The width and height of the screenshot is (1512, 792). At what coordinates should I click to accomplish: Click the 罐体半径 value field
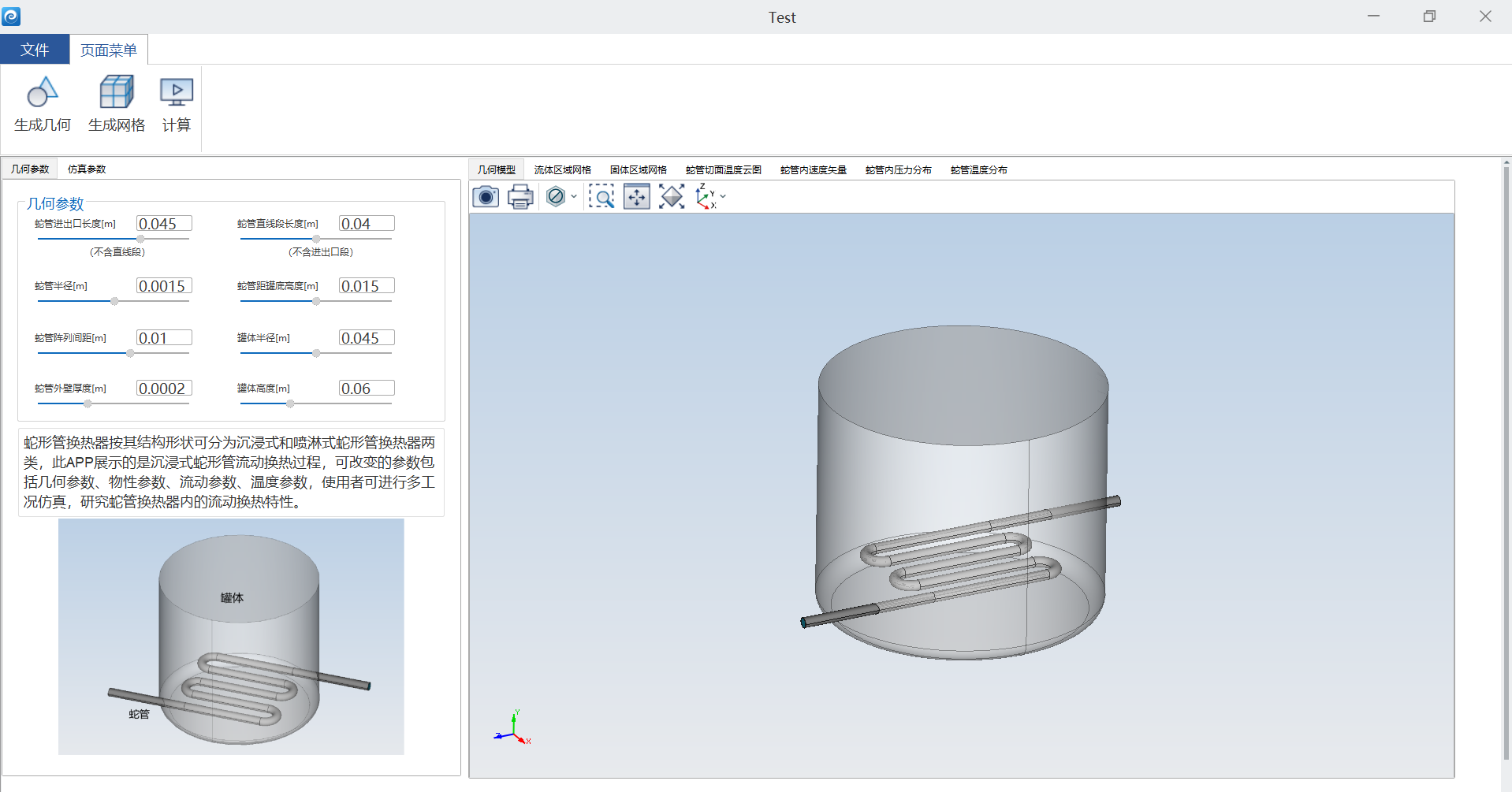click(367, 338)
